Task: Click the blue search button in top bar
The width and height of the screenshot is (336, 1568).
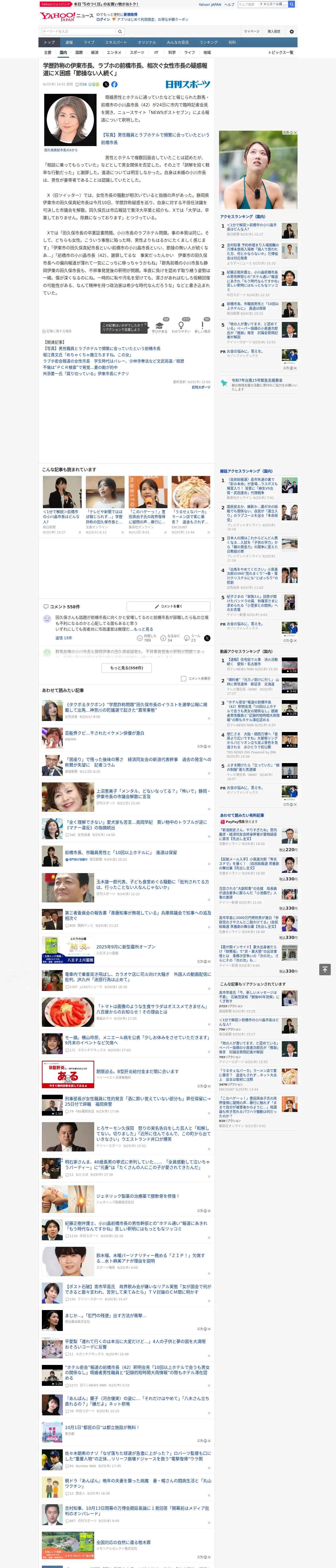Action: pyautogui.click(x=292, y=4)
